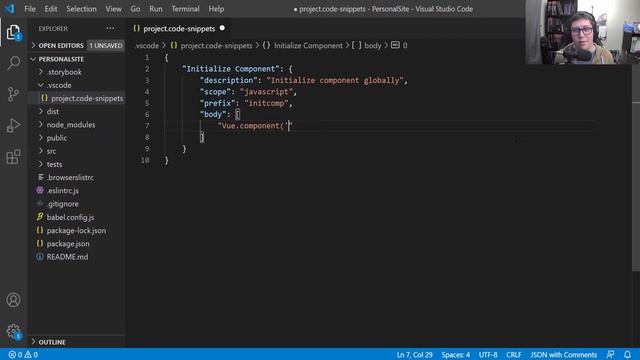Viewport: 640px width, 360px height.
Task: Click the errors and warnings status indicator
Action: point(23,355)
